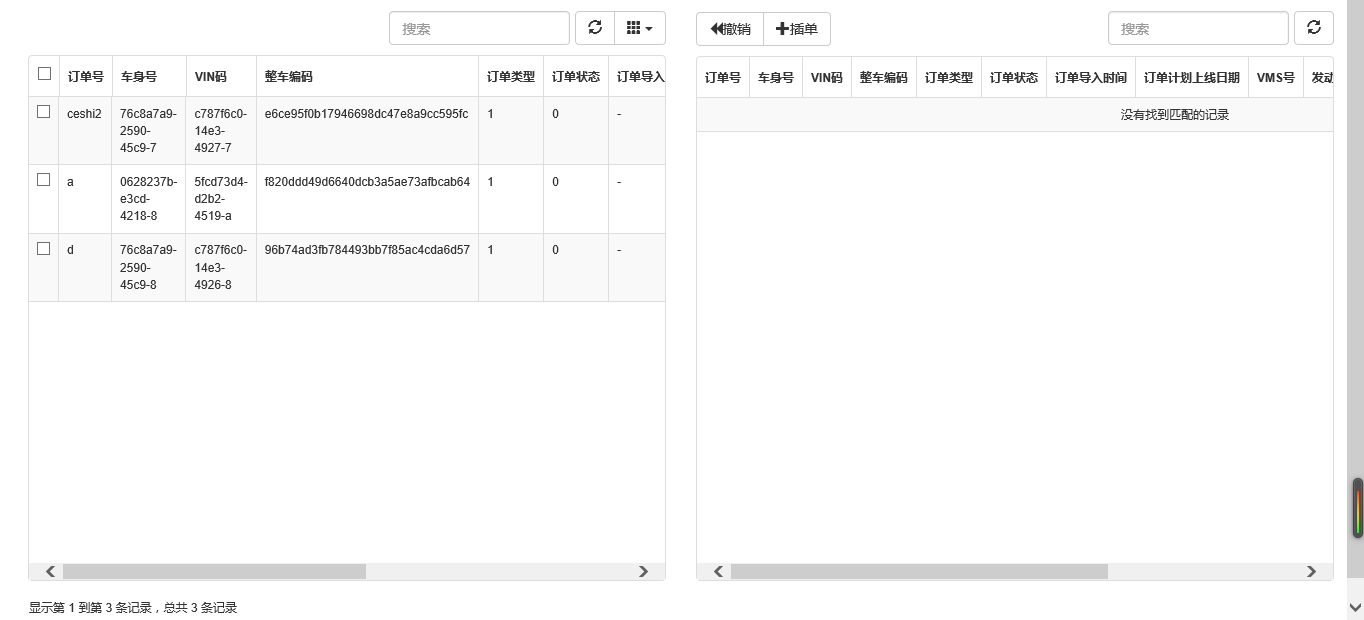
Task: Toggle the select-all checkbox in left table header
Action: click(x=44, y=74)
